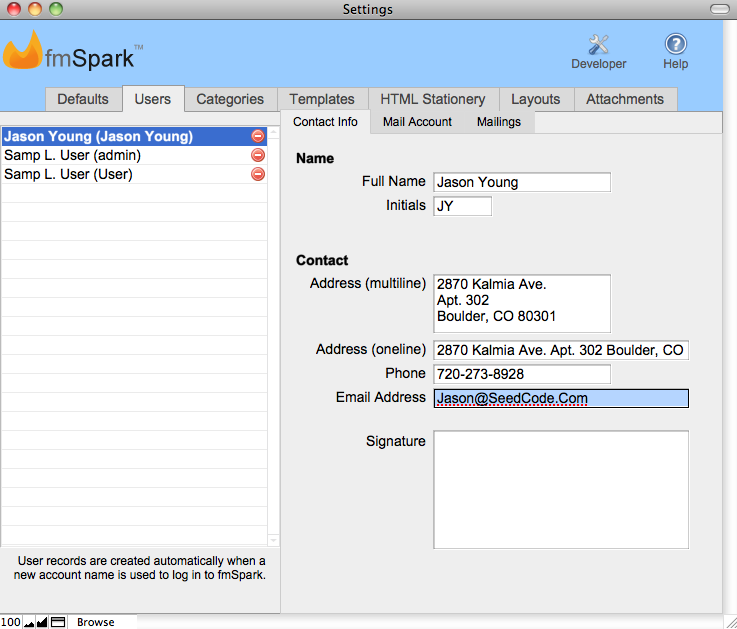Delete the Samp L. User (User) record

(x=258, y=174)
